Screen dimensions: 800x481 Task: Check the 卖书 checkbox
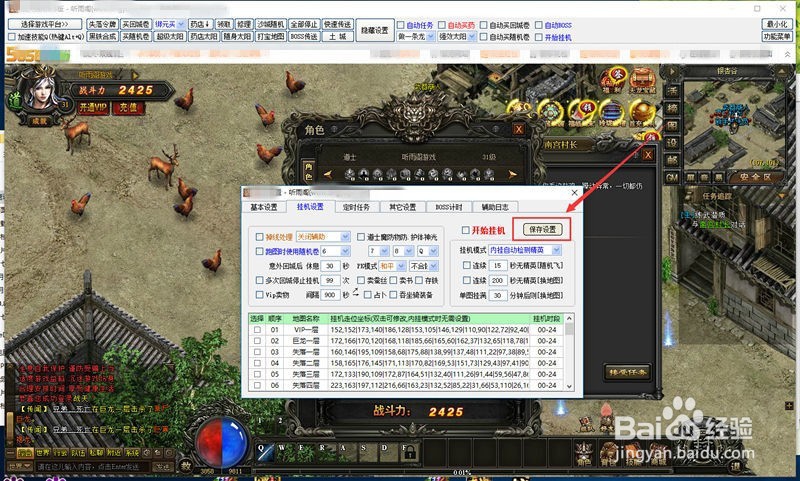[x=393, y=280]
